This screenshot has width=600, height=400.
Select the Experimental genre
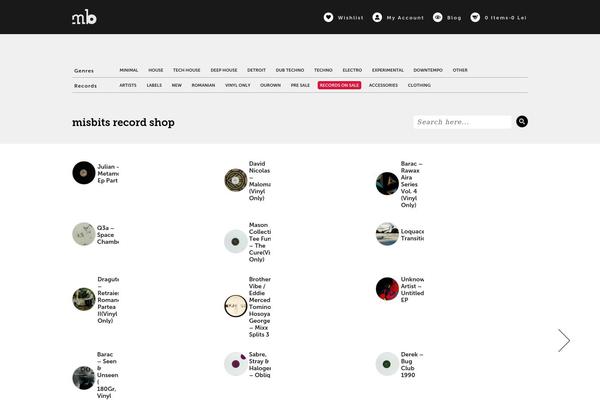[388, 70]
